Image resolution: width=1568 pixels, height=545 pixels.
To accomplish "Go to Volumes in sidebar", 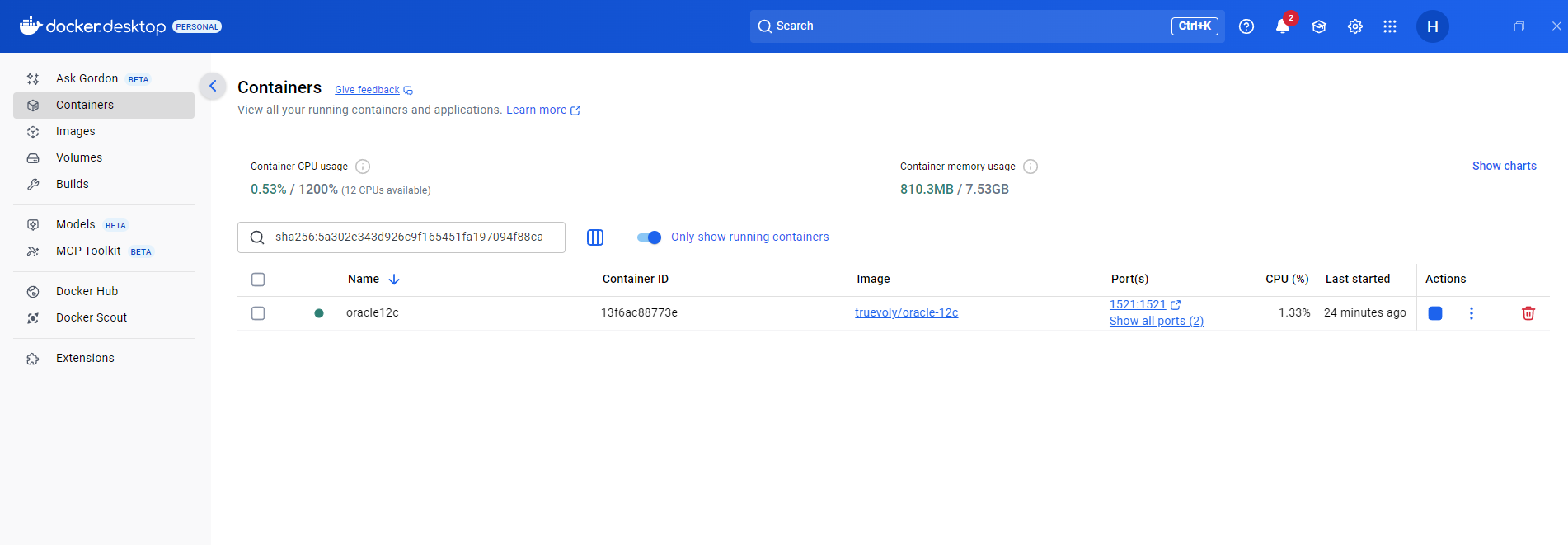I will [x=104, y=157].
